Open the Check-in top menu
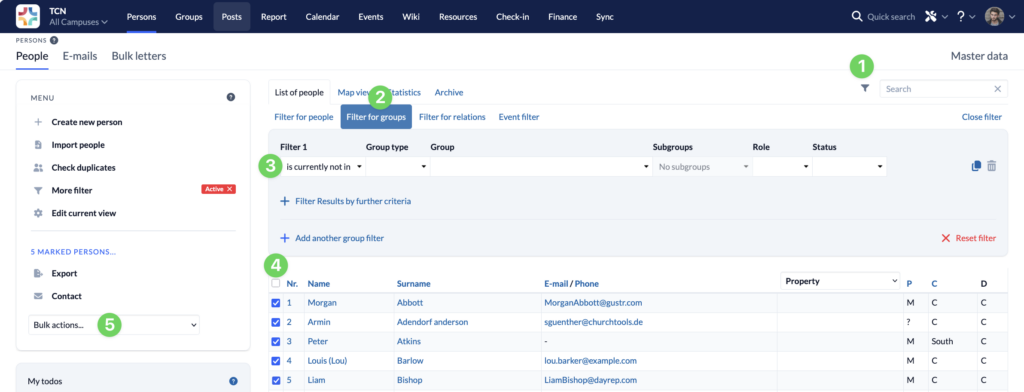Viewport: 1024px width, 392px height. (513, 17)
